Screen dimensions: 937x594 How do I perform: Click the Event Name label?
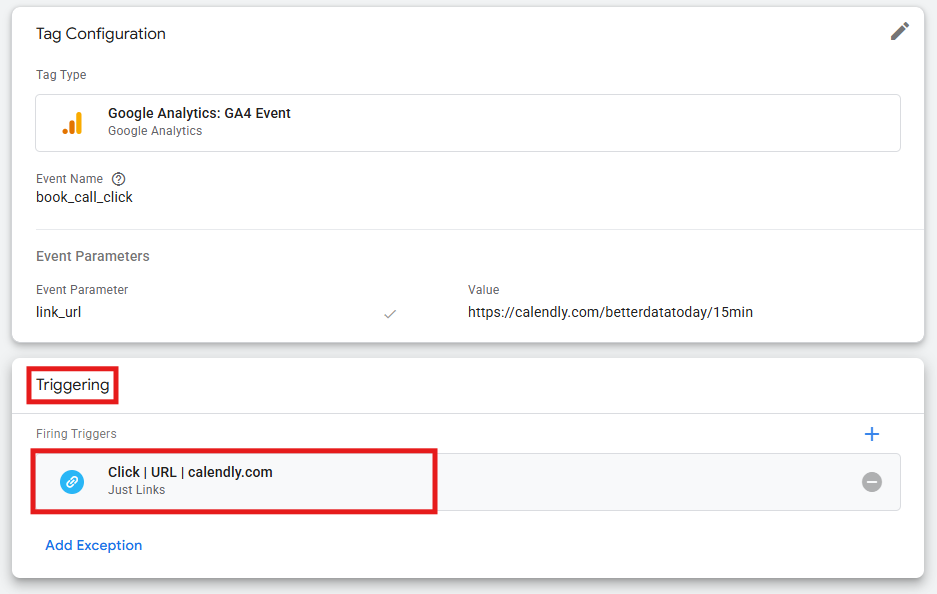(69, 179)
